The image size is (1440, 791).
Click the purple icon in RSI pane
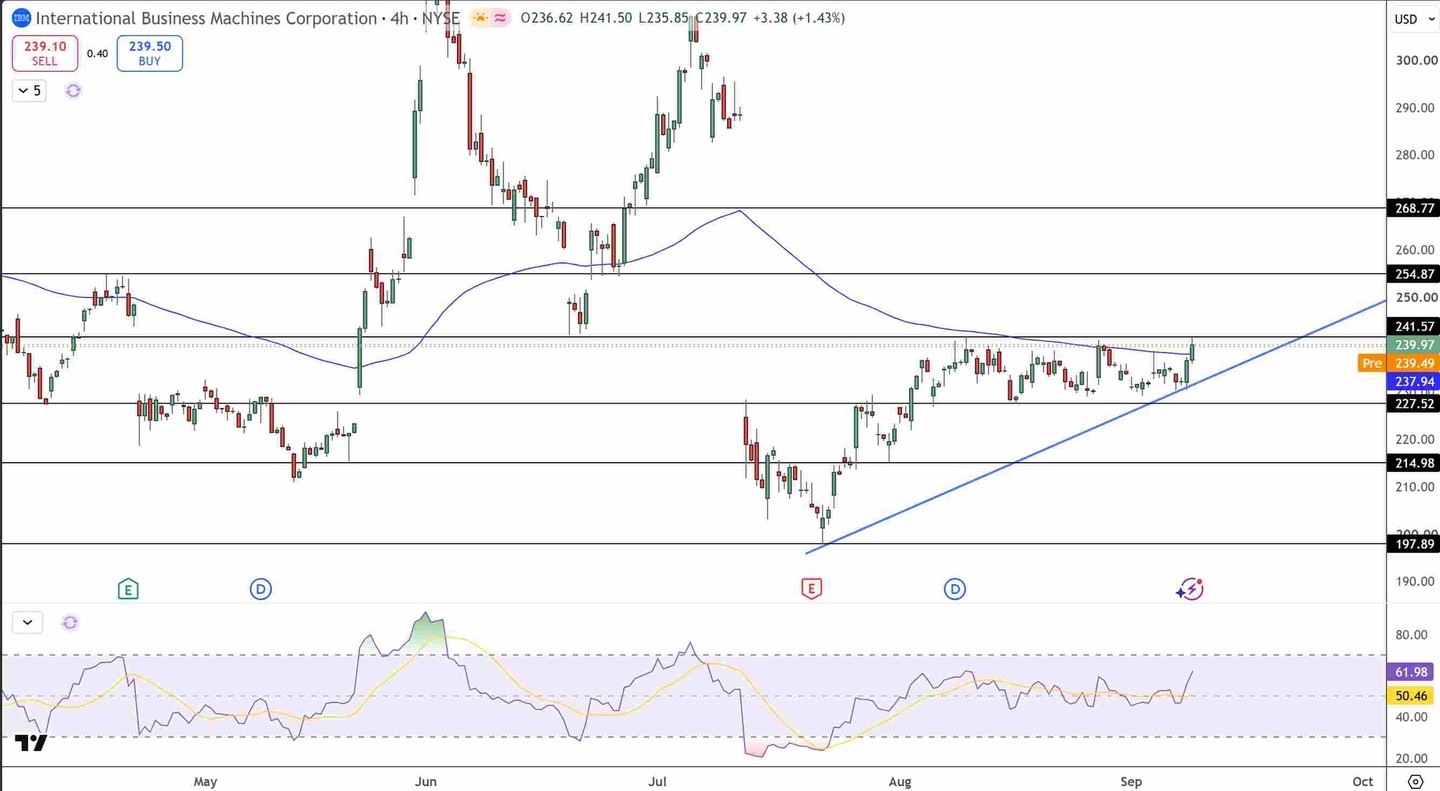(x=70, y=622)
